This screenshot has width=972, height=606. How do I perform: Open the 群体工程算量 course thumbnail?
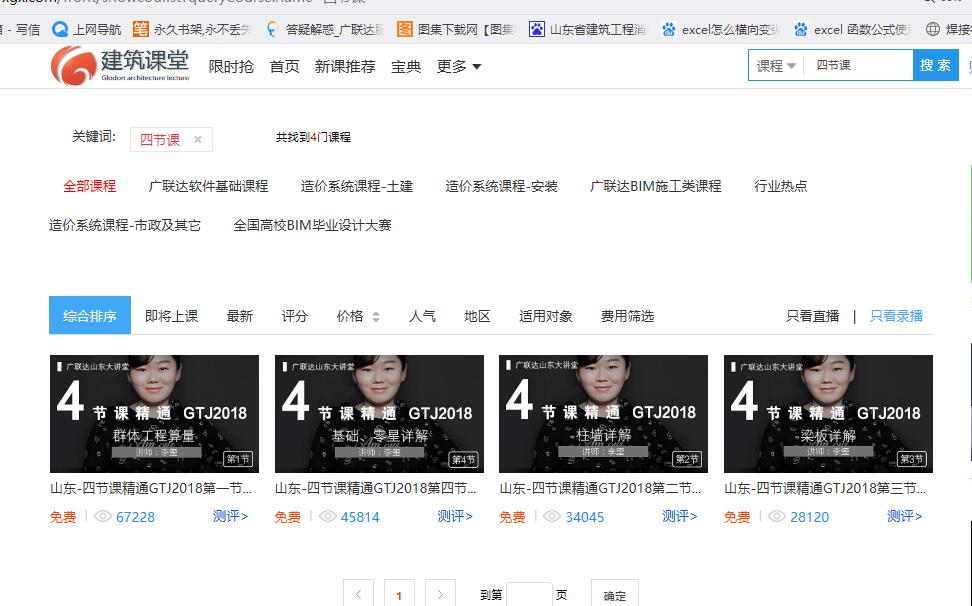pyautogui.click(x=154, y=413)
